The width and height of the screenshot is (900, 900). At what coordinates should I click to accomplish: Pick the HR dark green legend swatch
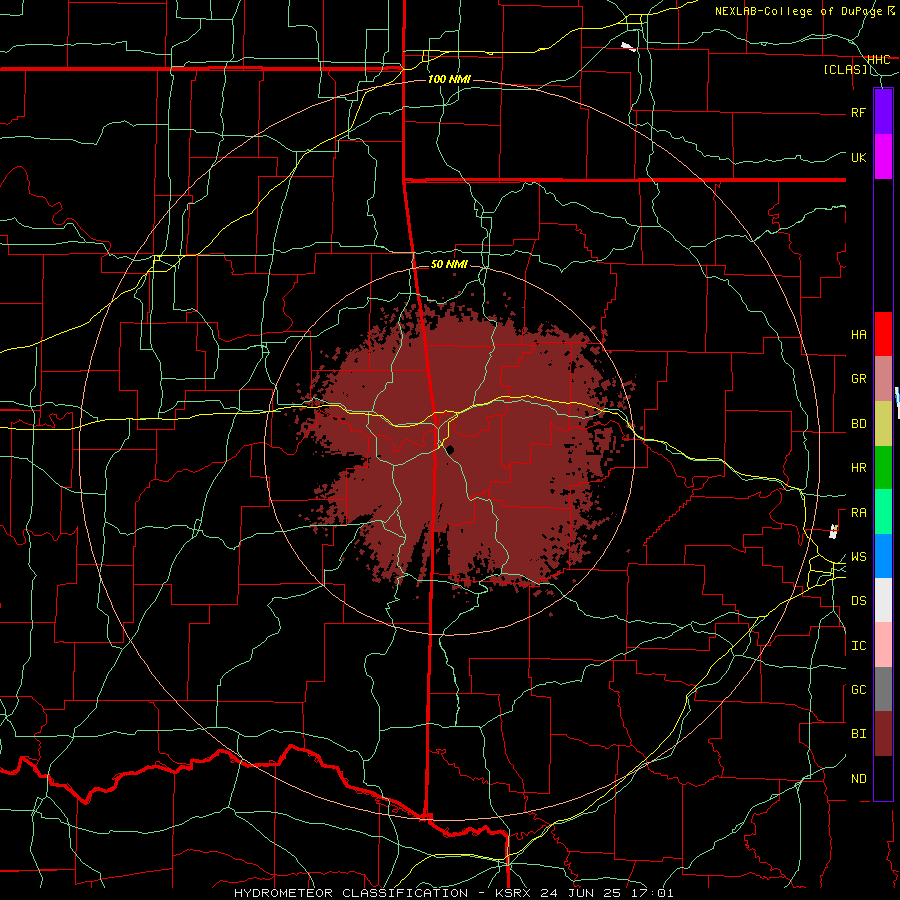883,468
